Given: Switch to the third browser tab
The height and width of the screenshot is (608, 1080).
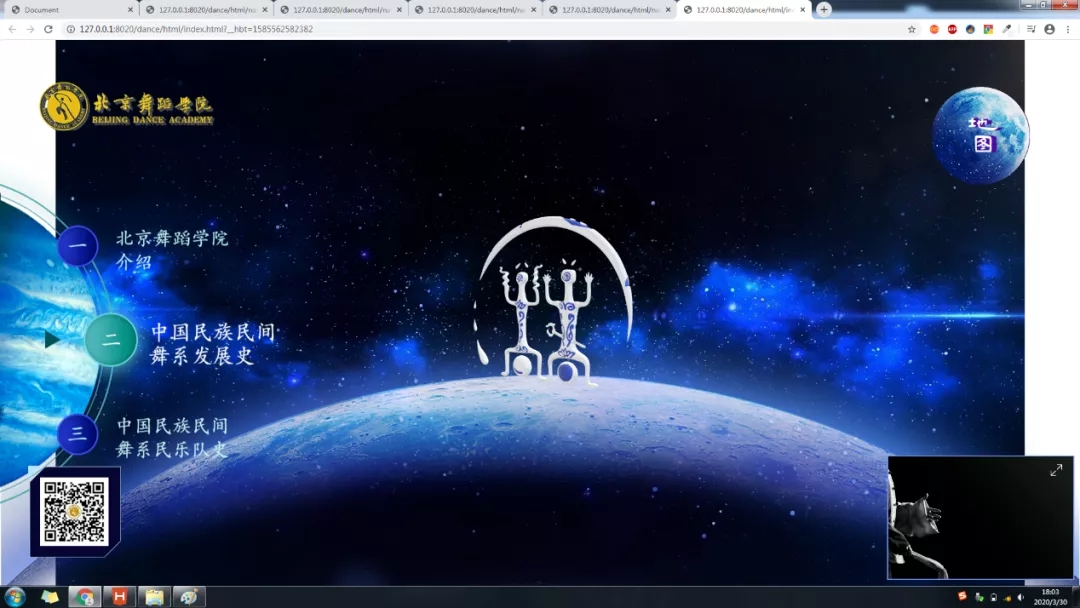Looking at the screenshot, I should (341, 10).
